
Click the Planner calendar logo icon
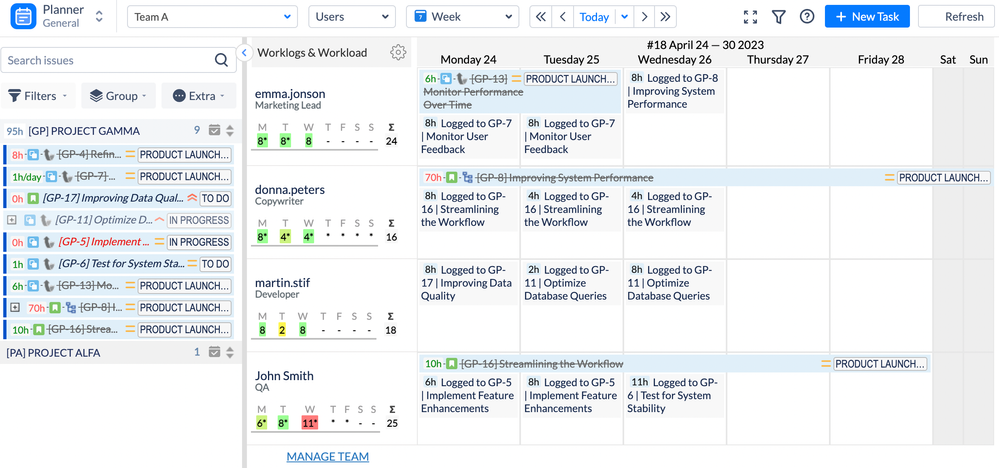point(23,17)
